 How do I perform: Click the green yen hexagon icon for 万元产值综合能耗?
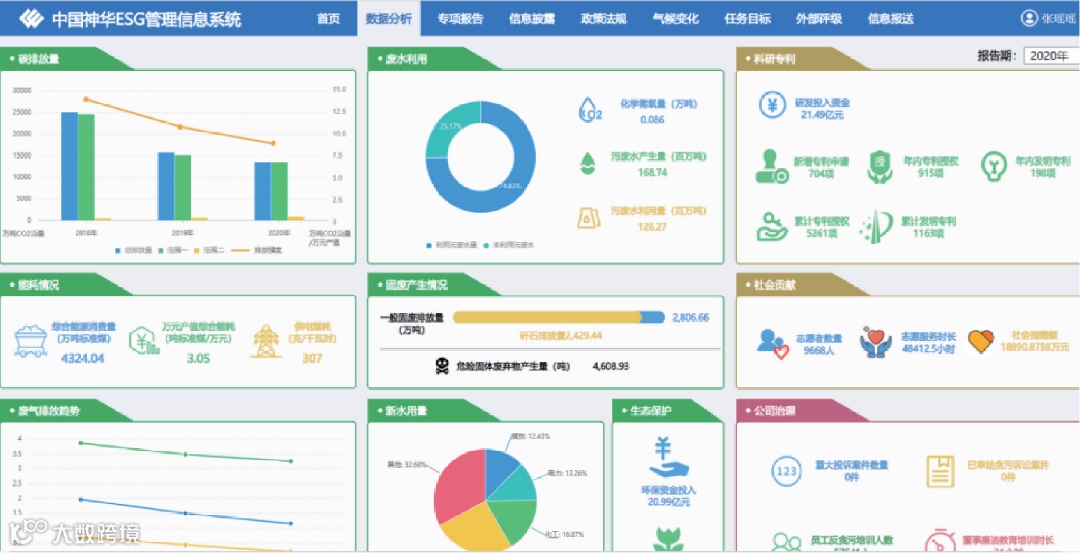144,340
